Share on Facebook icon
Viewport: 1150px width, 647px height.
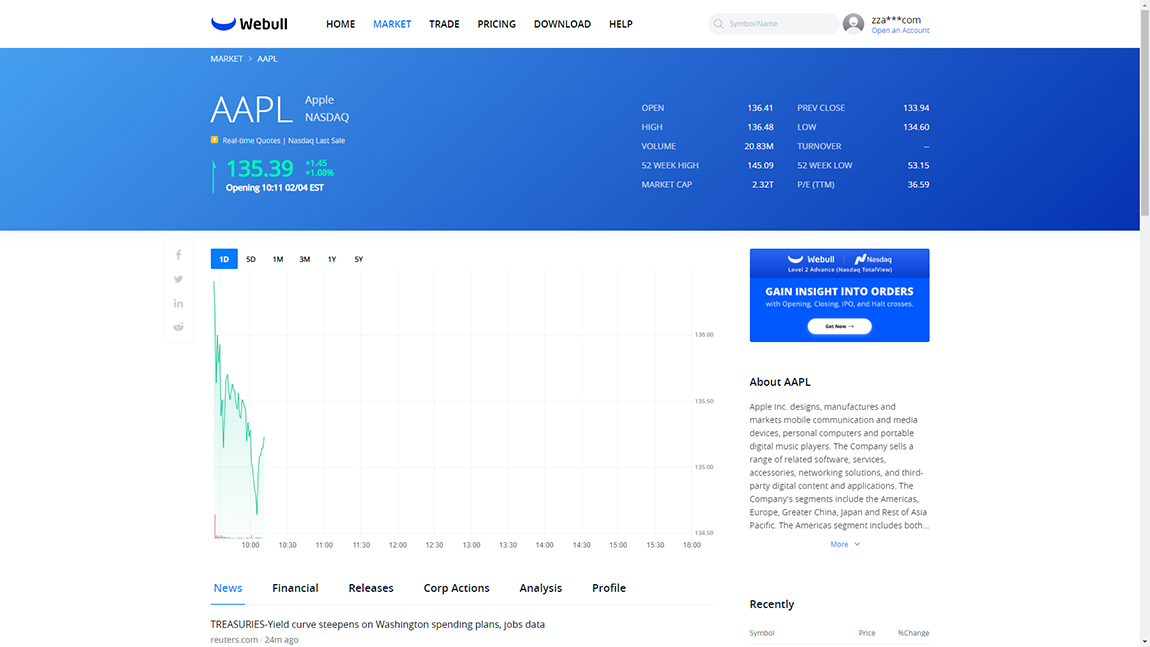178,255
